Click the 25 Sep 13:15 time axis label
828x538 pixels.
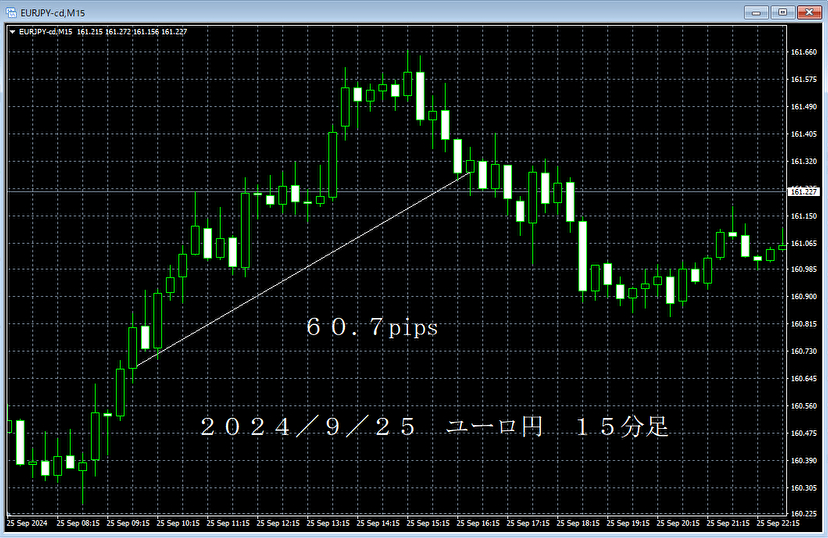tap(328, 523)
